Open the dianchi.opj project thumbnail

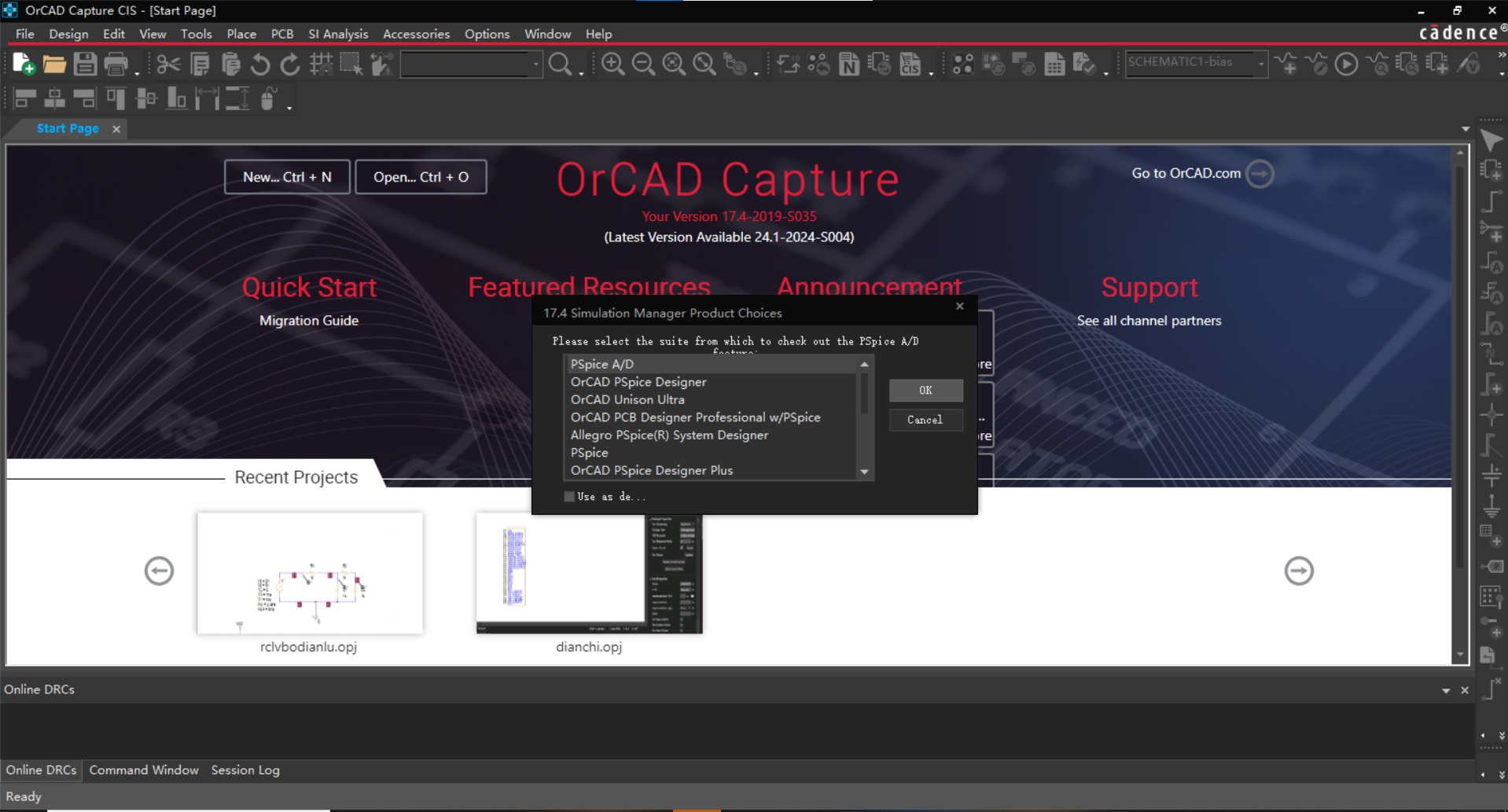[589, 573]
